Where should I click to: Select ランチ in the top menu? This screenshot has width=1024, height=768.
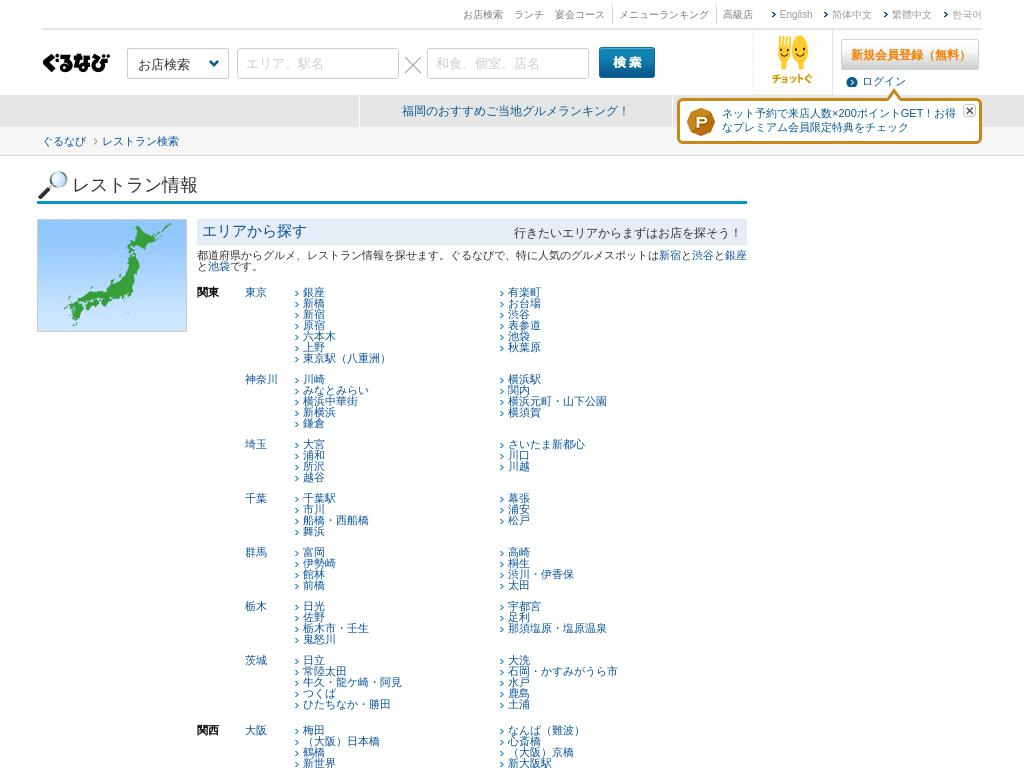pos(528,14)
